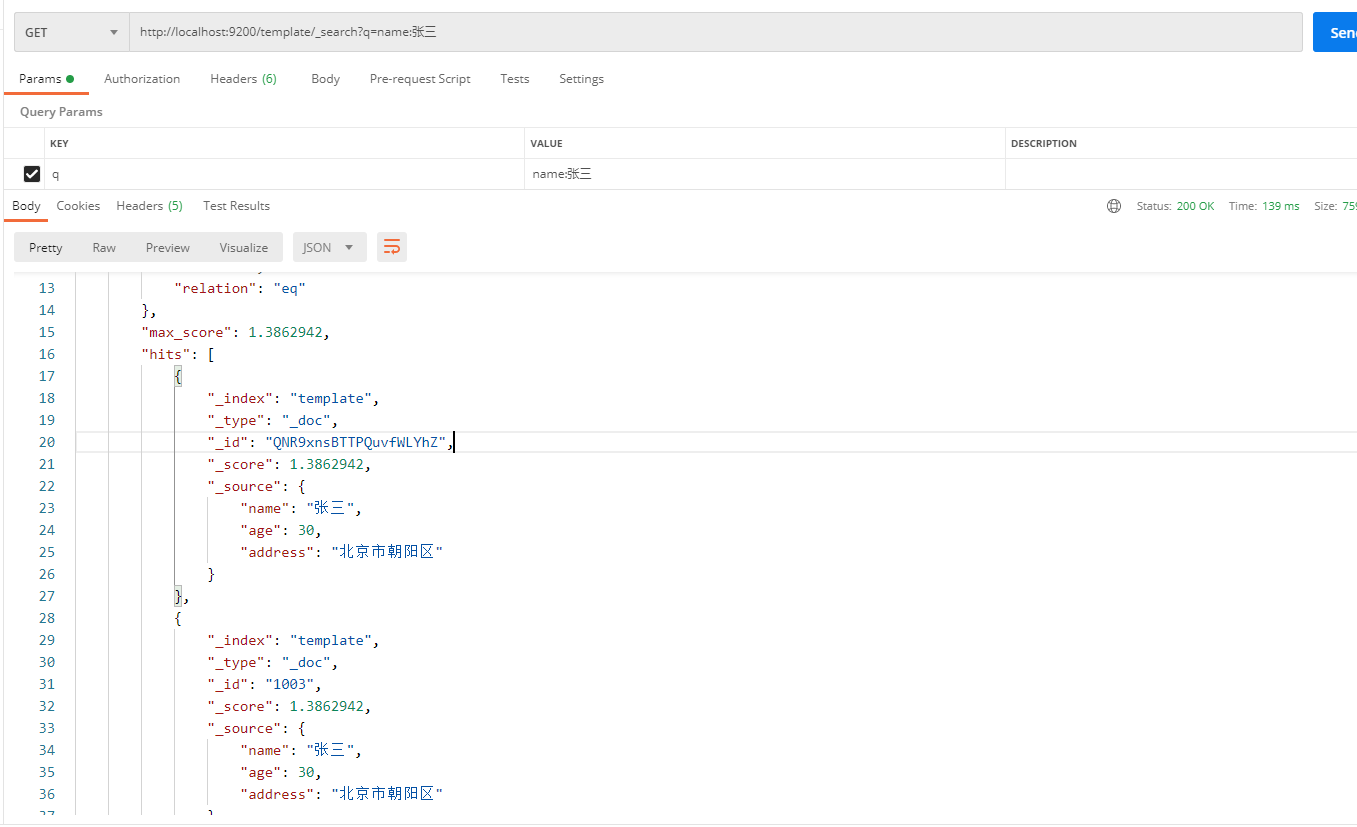Image resolution: width=1357 pixels, height=827 pixels.
Task: Click the "_source" key on line 22
Action: (244, 486)
